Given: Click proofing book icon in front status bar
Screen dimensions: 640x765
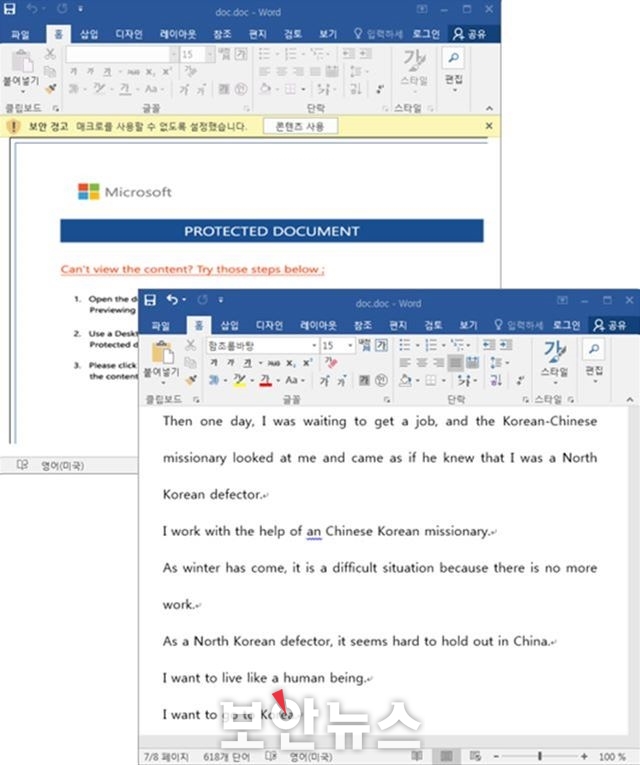Looking at the screenshot, I should 271,756.
